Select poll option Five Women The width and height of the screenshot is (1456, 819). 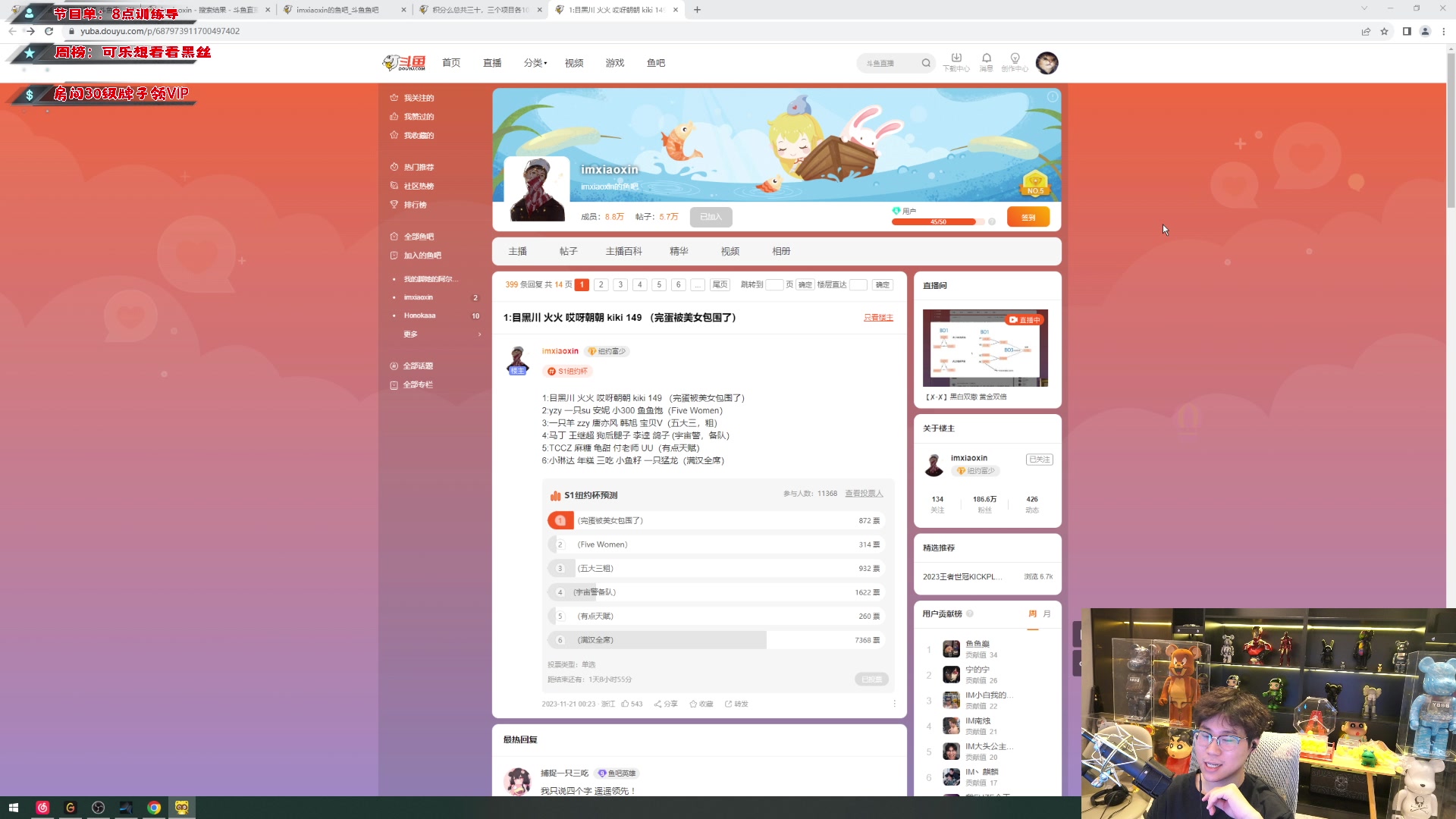click(656, 544)
